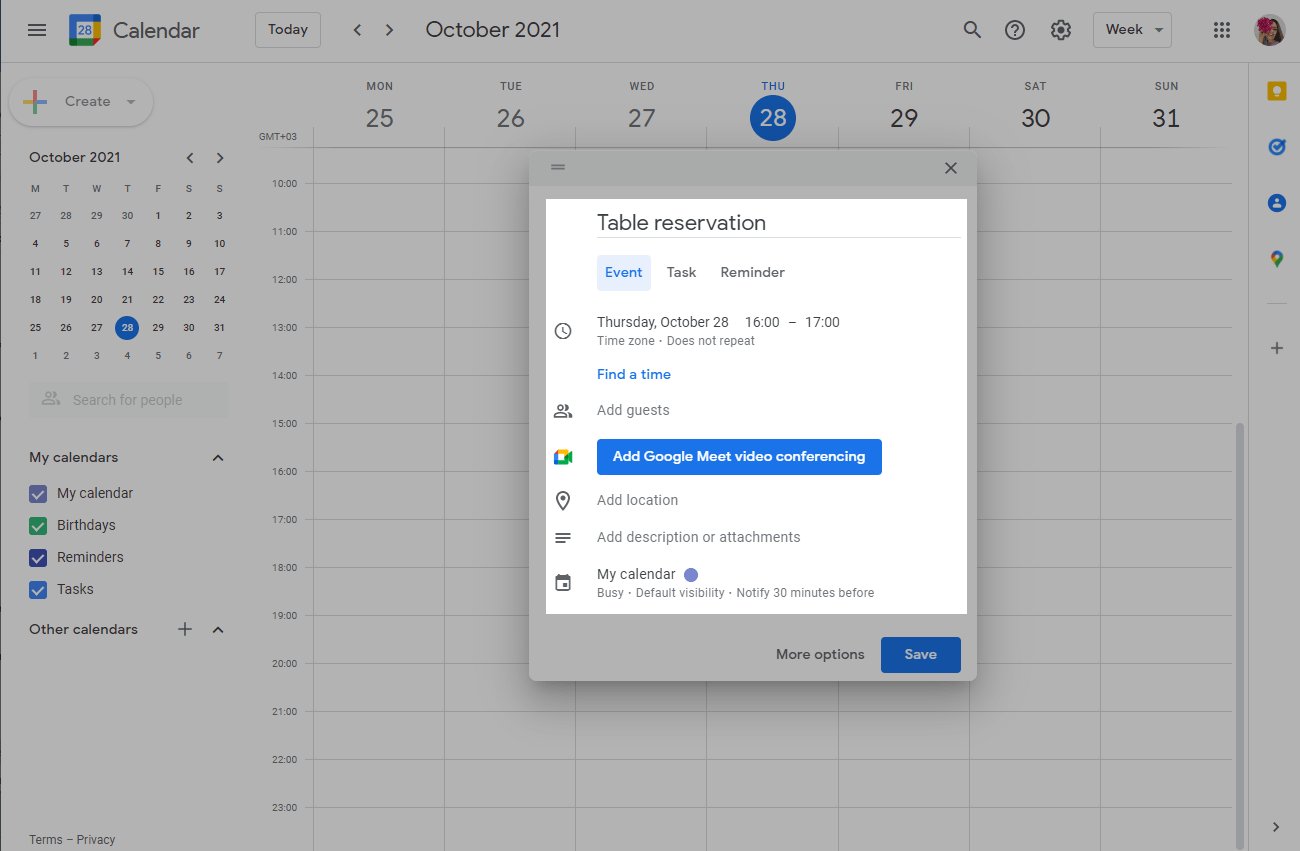Screen dimensions: 1300x851
Task: Toggle the Tasks calendar checkbox
Action: 38,590
